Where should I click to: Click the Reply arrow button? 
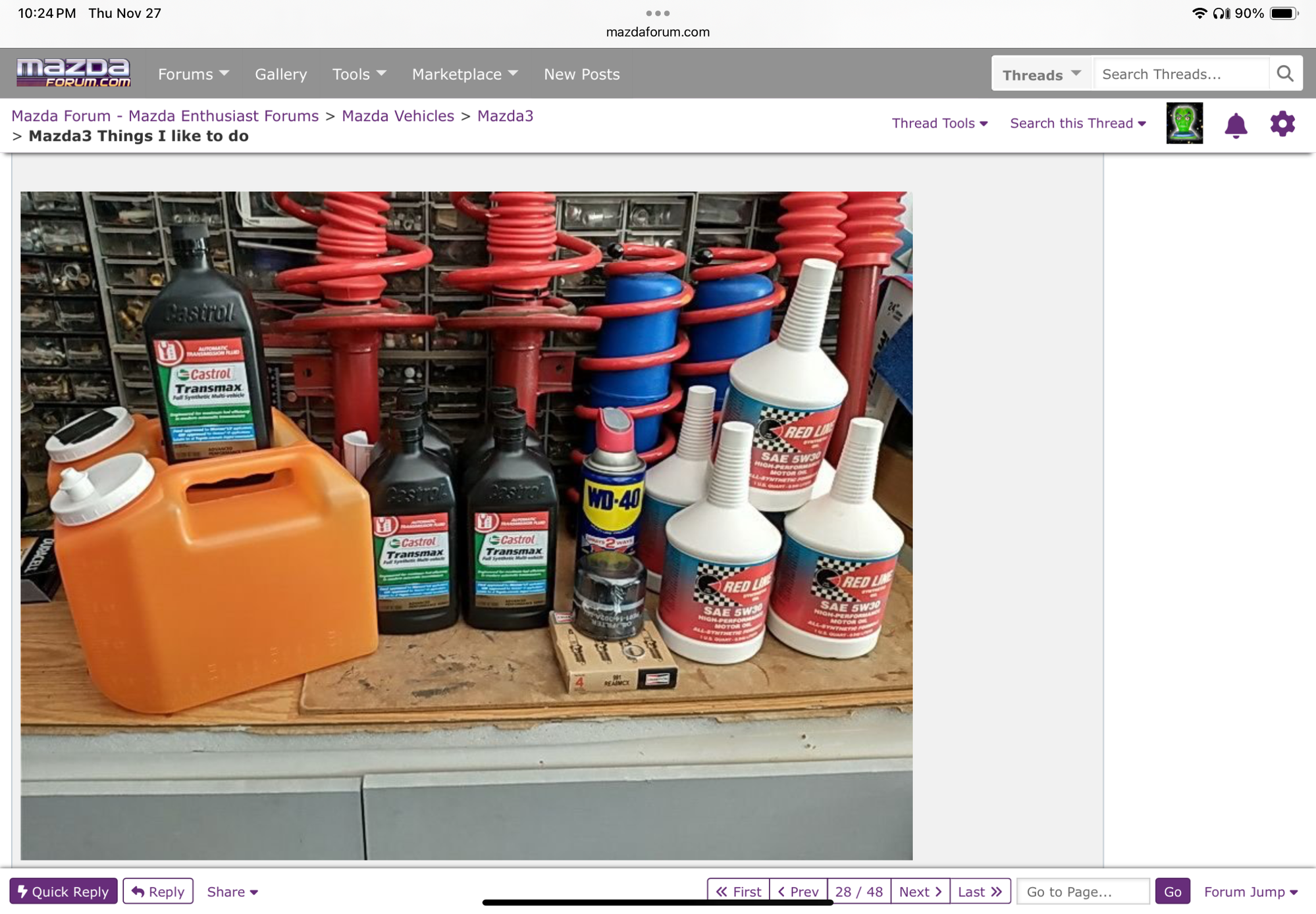pos(158,891)
